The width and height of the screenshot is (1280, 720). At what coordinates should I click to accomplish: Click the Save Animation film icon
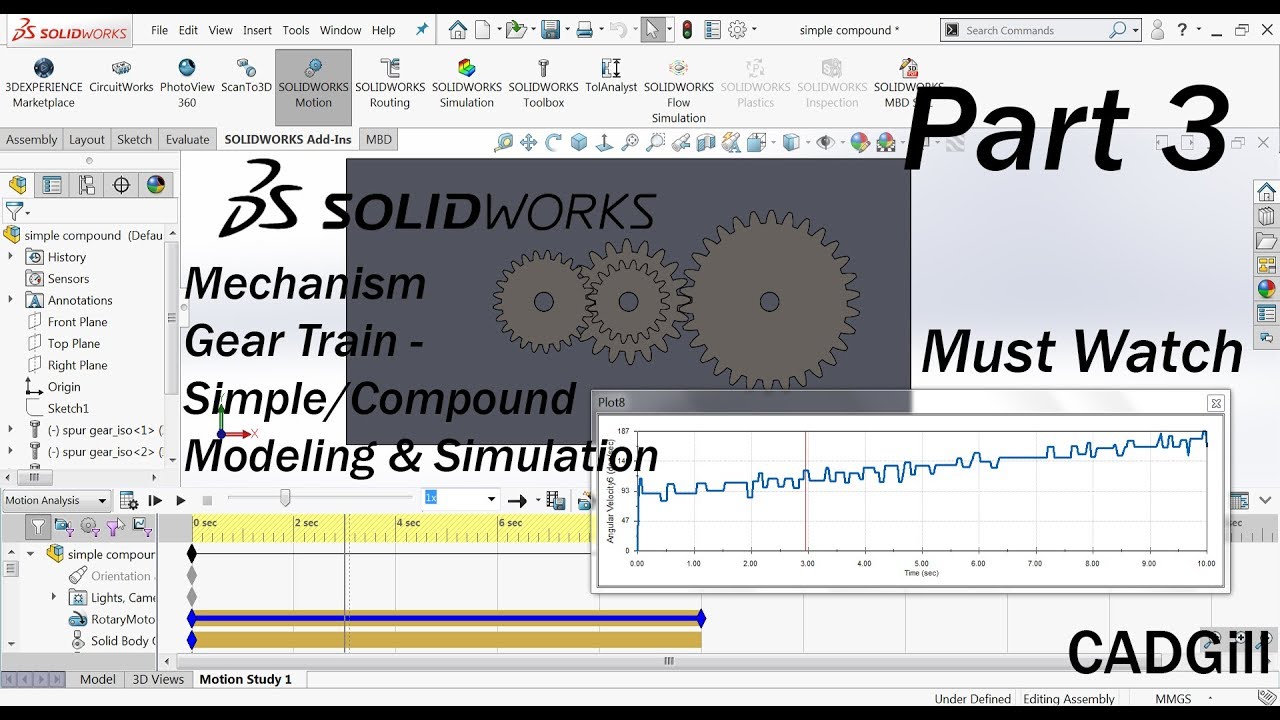coord(557,500)
